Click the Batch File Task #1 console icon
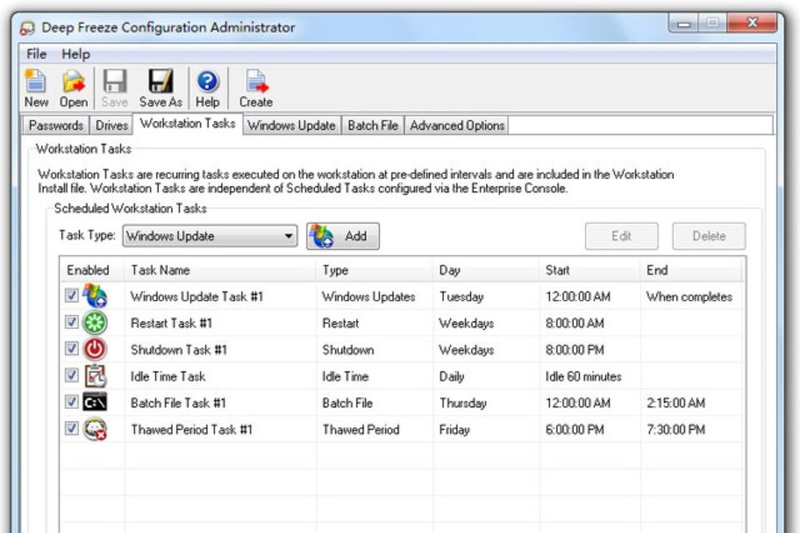 pos(95,403)
